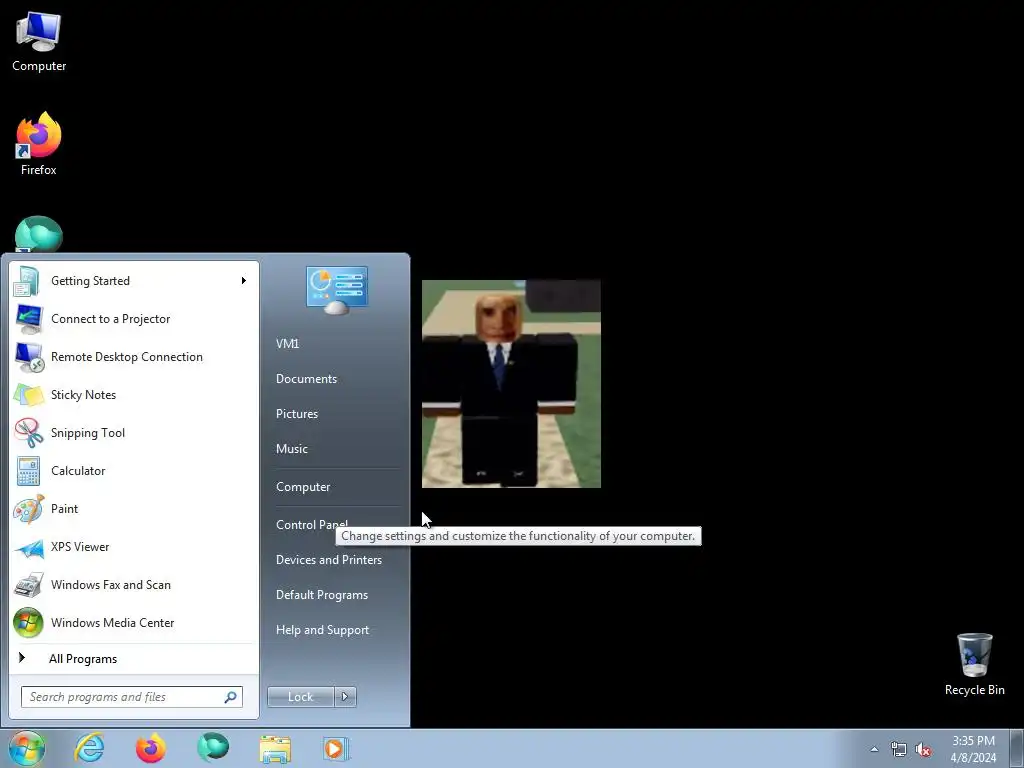This screenshot has height=768, width=1024.
Task: Launch the Snipping Tool scissors icon
Action: point(28,432)
